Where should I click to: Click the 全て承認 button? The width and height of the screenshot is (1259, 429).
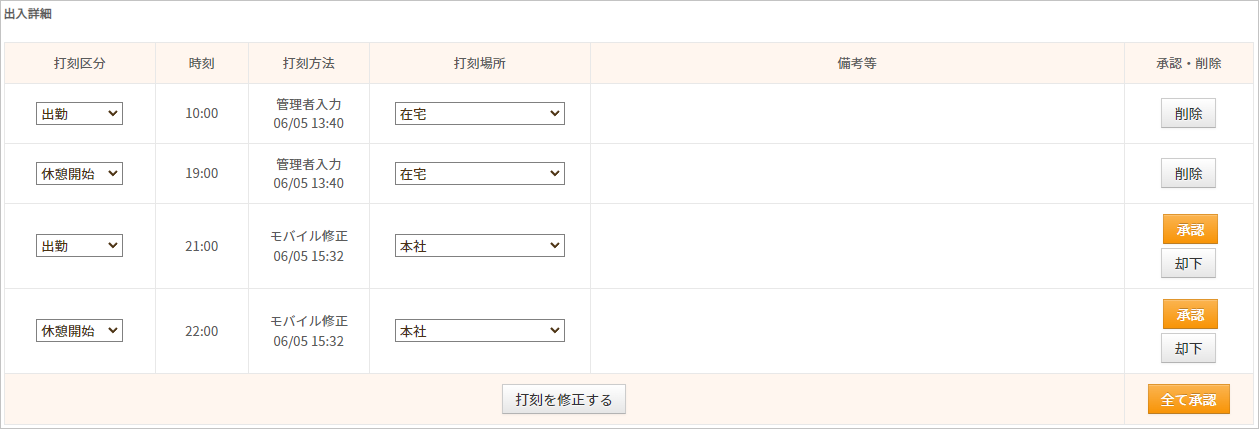pos(1189,399)
